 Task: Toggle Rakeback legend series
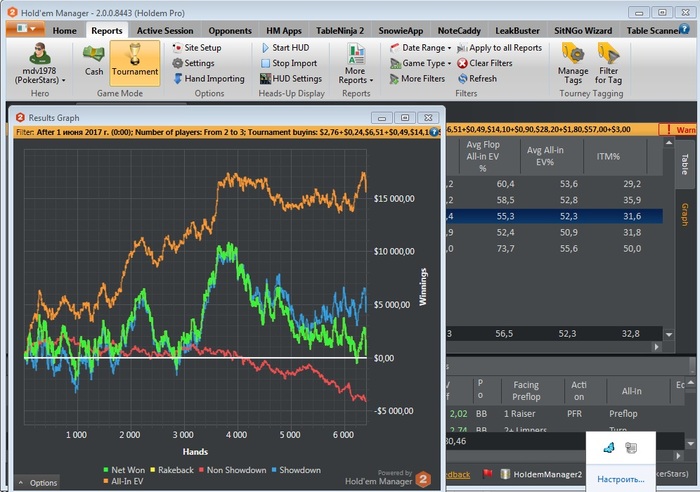[171, 470]
